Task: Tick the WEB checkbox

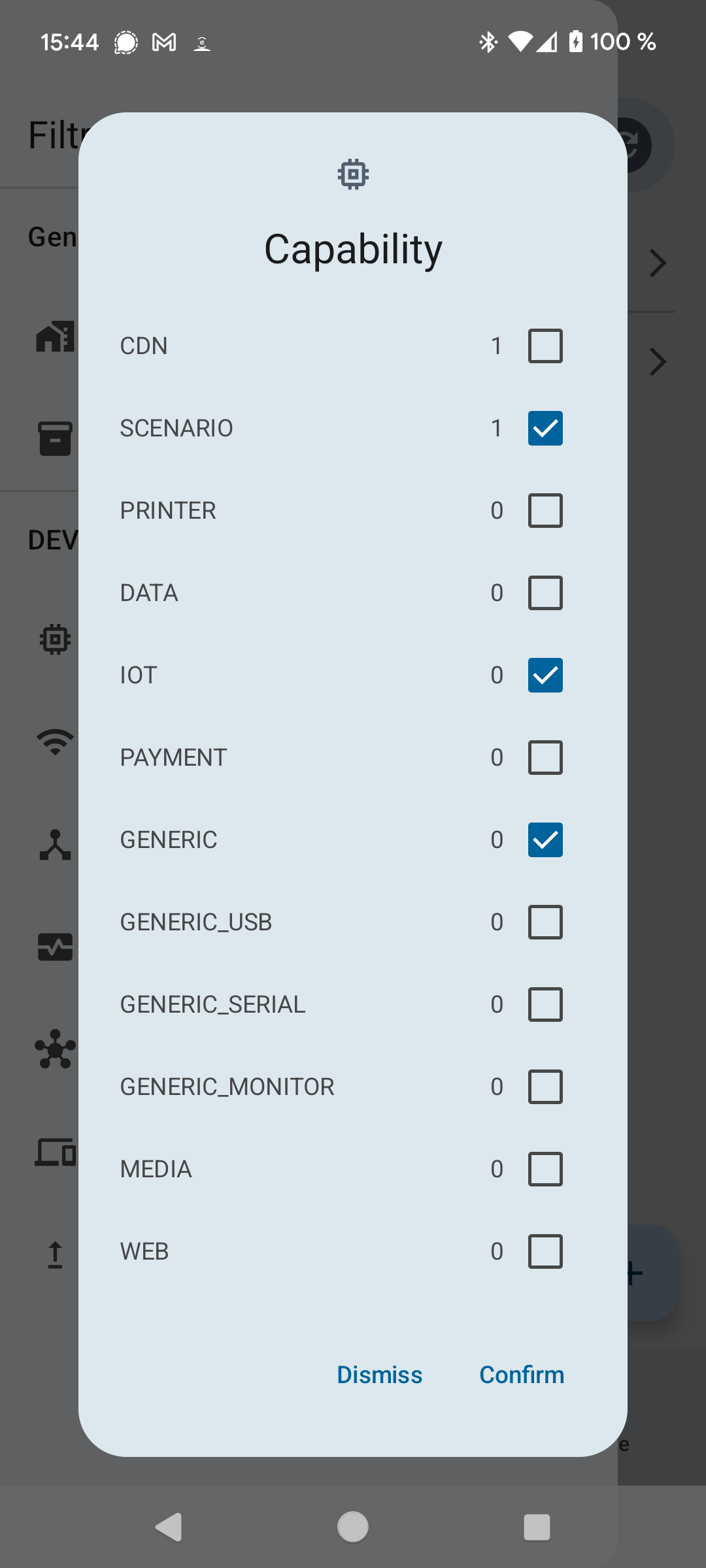Action: tap(545, 1251)
